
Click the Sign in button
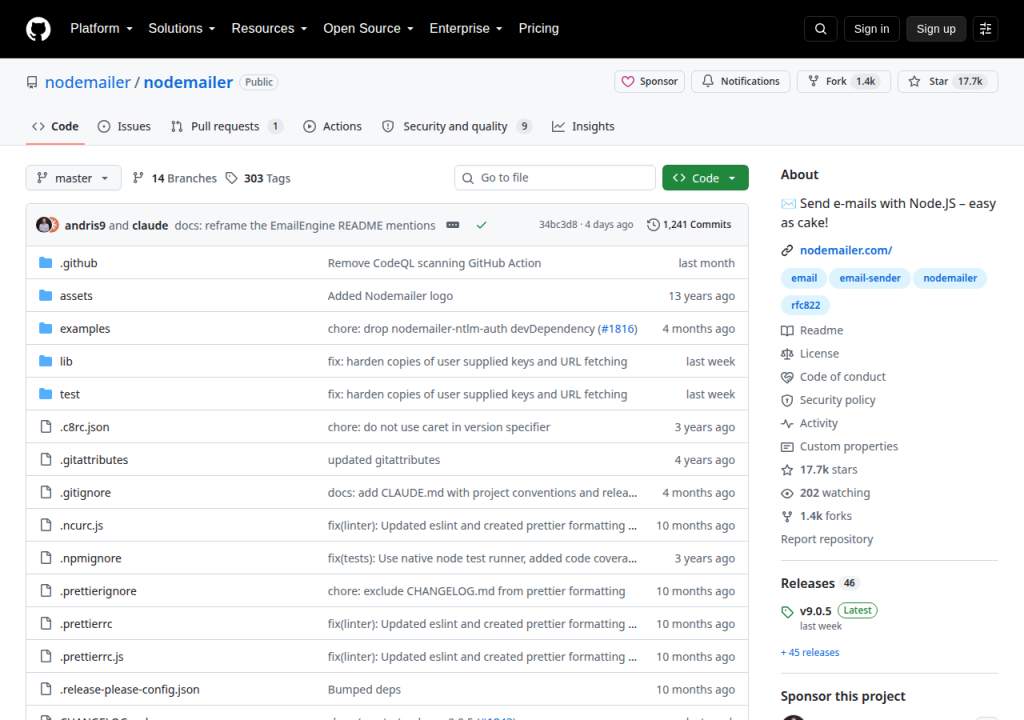871,29
